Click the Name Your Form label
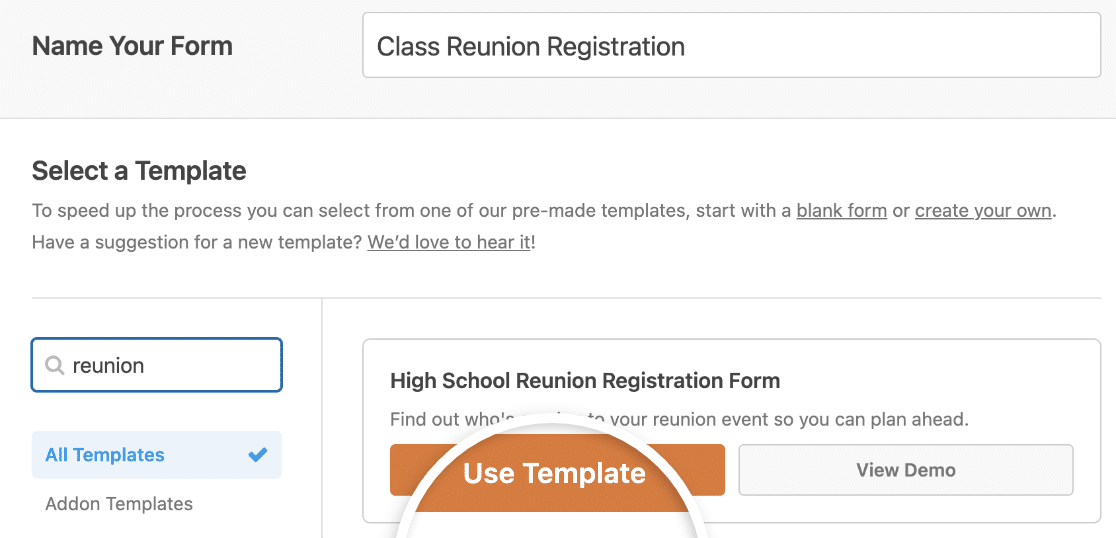The image size is (1116, 538). (x=132, y=46)
